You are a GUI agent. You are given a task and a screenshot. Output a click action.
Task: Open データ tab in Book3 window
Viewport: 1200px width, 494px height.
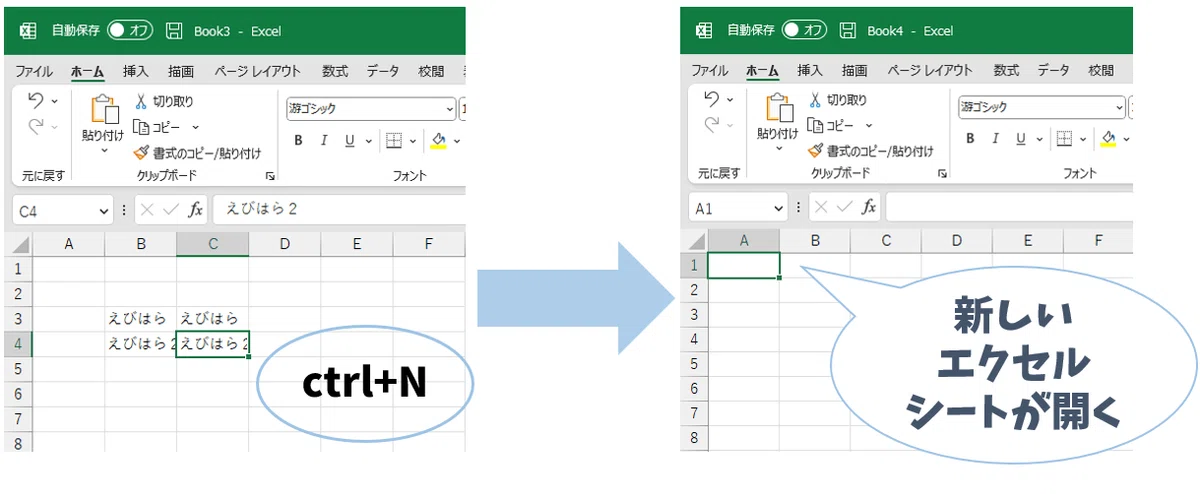point(382,72)
